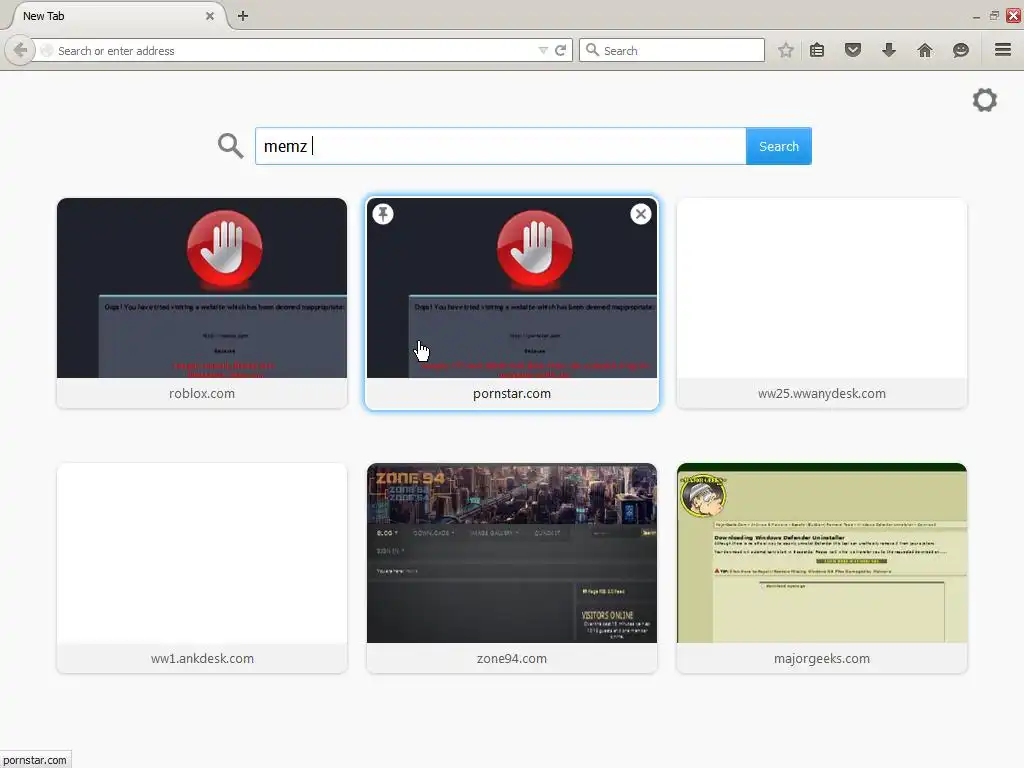Open the ww25.wwanydesk.com tile
The height and width of the screenshot is (768, 1024).
[822, 303]
